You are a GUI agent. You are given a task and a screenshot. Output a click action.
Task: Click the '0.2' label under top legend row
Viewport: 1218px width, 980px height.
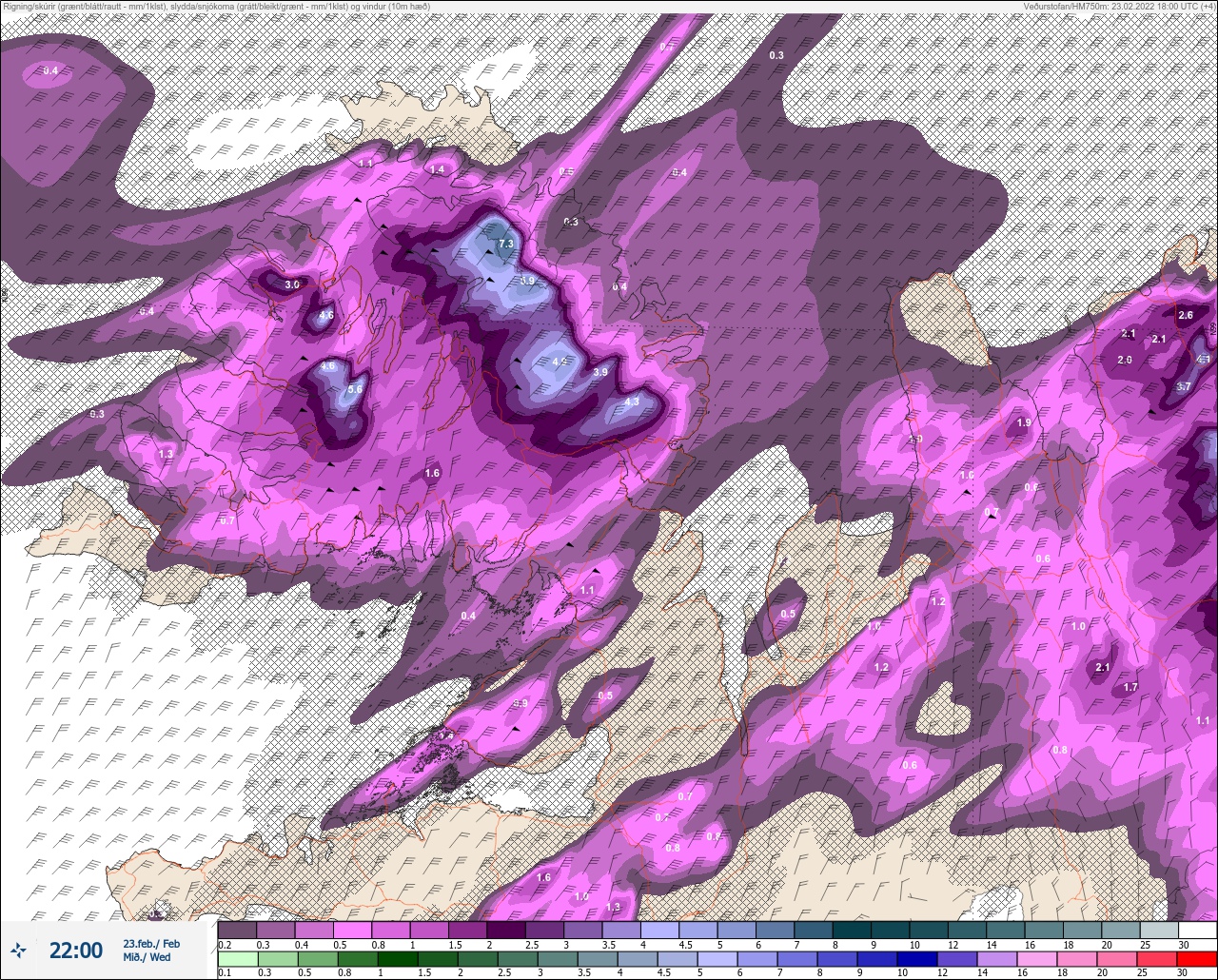coord(225,945)
